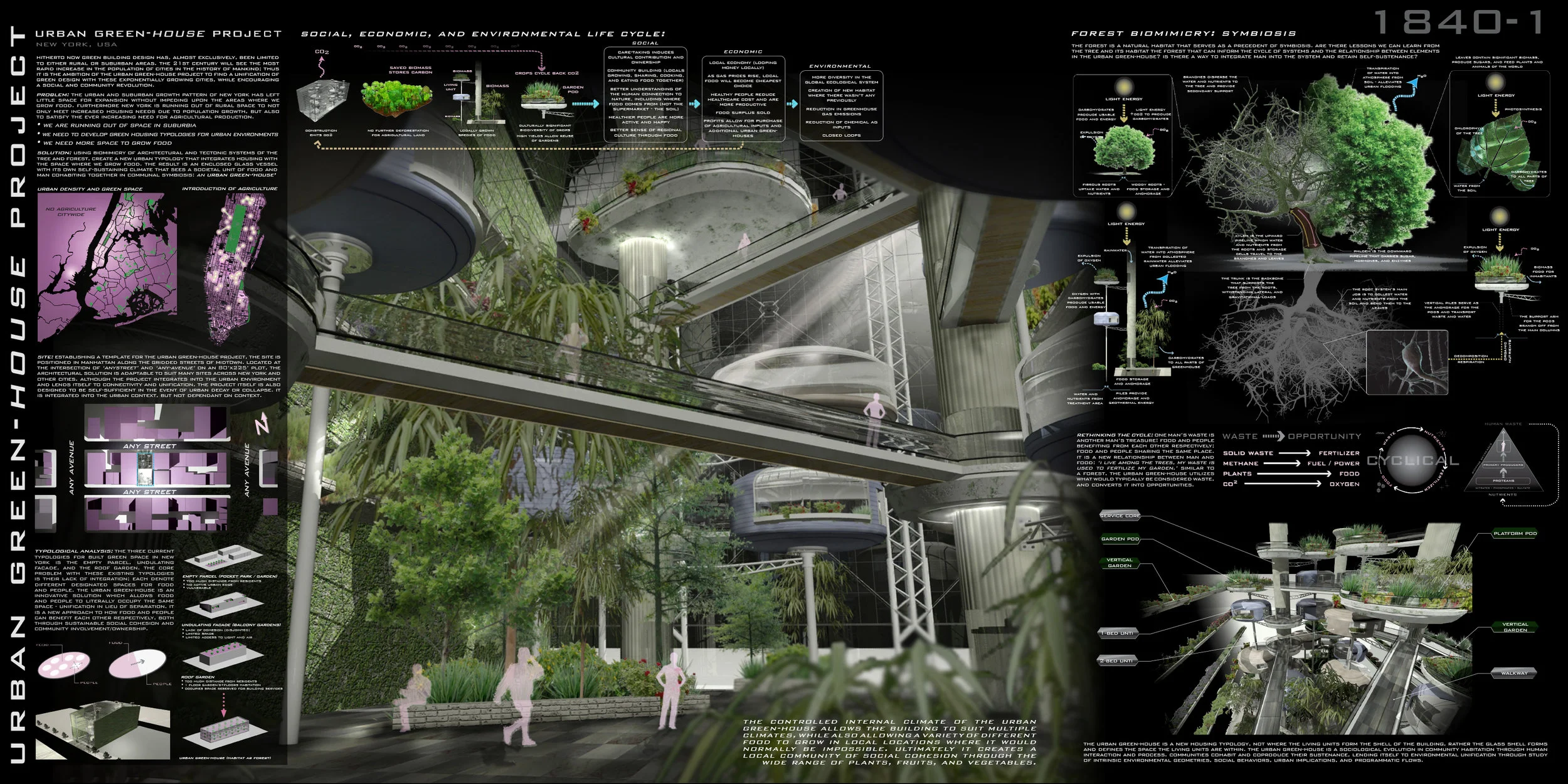Click the 'PLATFORM POD' callout label
Screen dimensions: 1568x784
[x=1515, y=534]
